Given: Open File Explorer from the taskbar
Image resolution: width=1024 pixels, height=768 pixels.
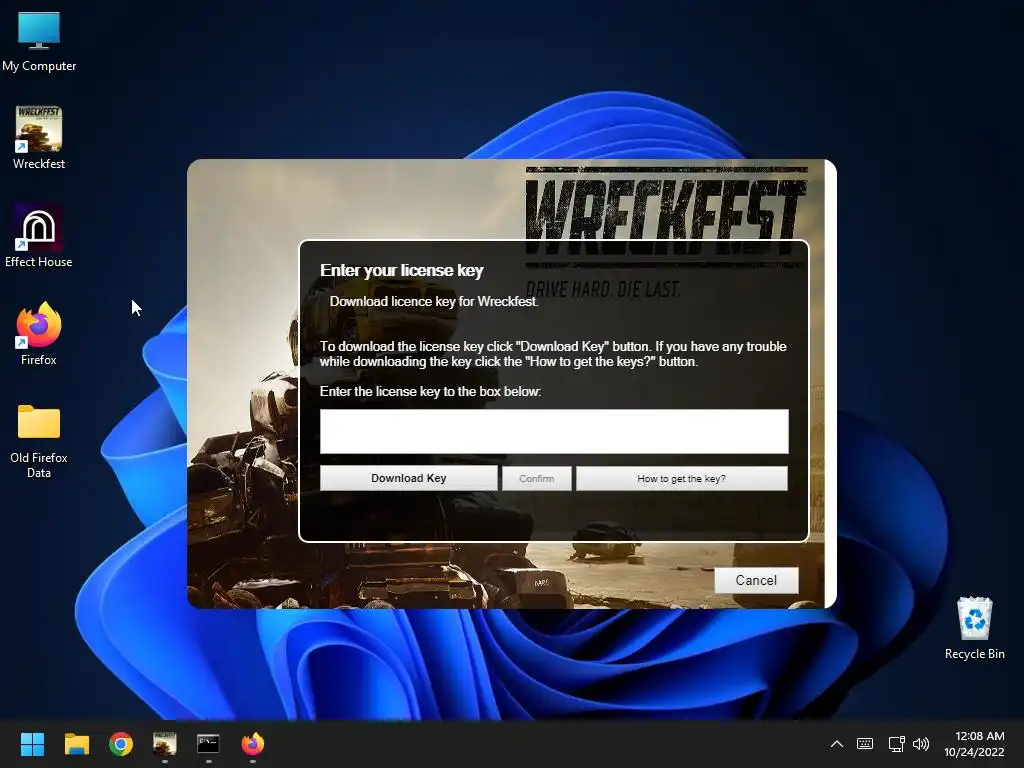Looking at the screenshot, I should (76, 744).
